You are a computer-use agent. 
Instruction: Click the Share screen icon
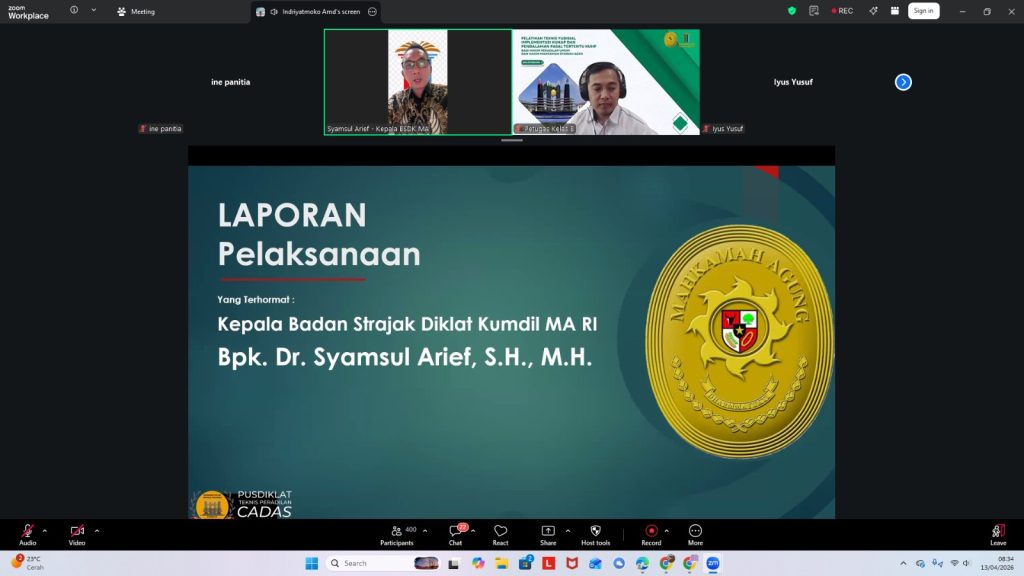point(548,532)
